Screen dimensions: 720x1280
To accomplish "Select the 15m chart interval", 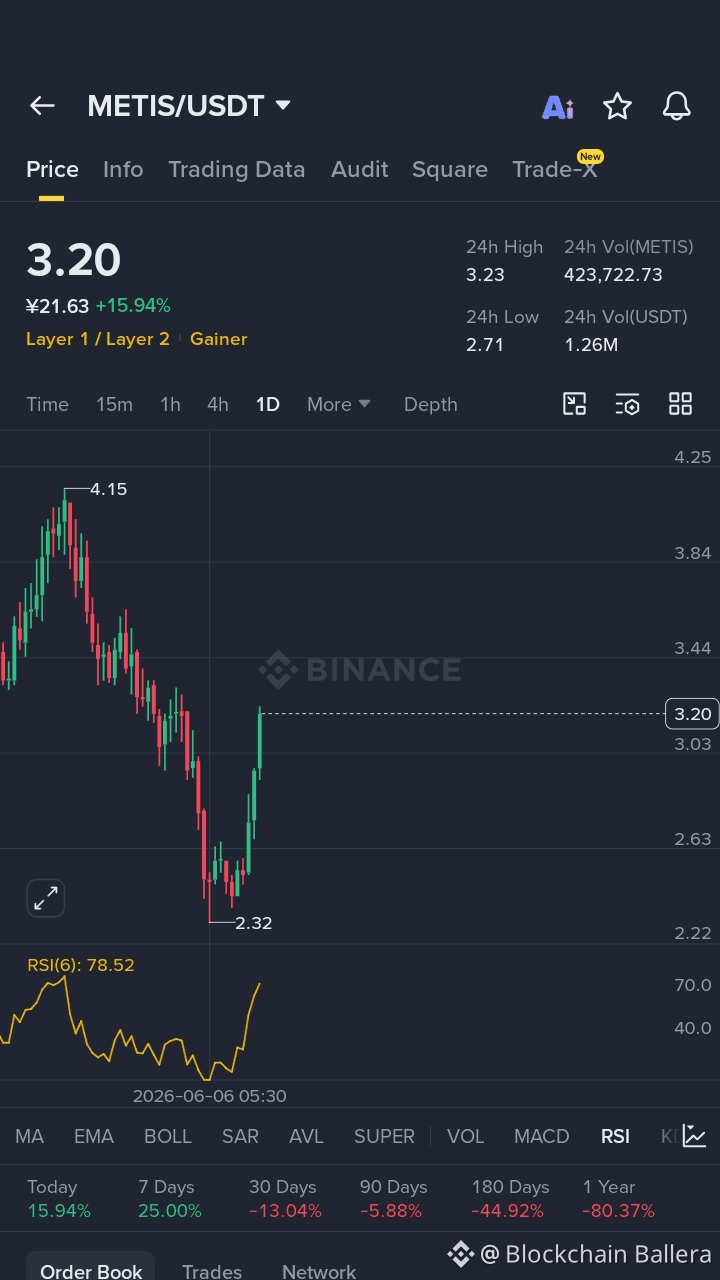I will 114,404.
